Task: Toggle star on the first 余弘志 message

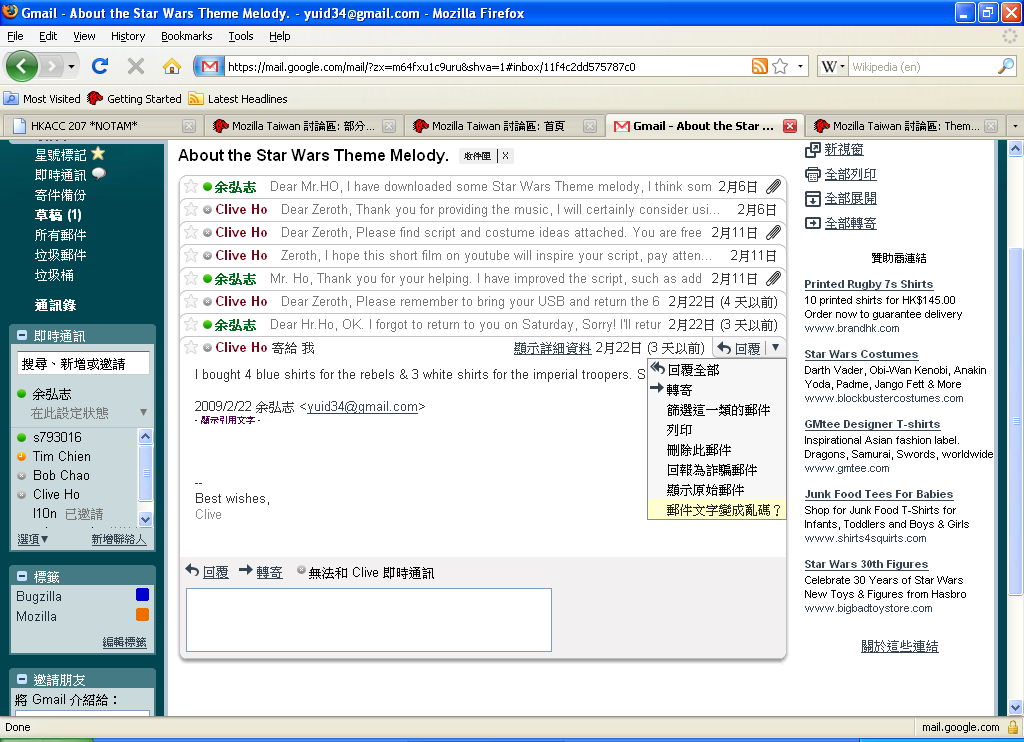Action: pyautogui.click(x=191, y=187)
